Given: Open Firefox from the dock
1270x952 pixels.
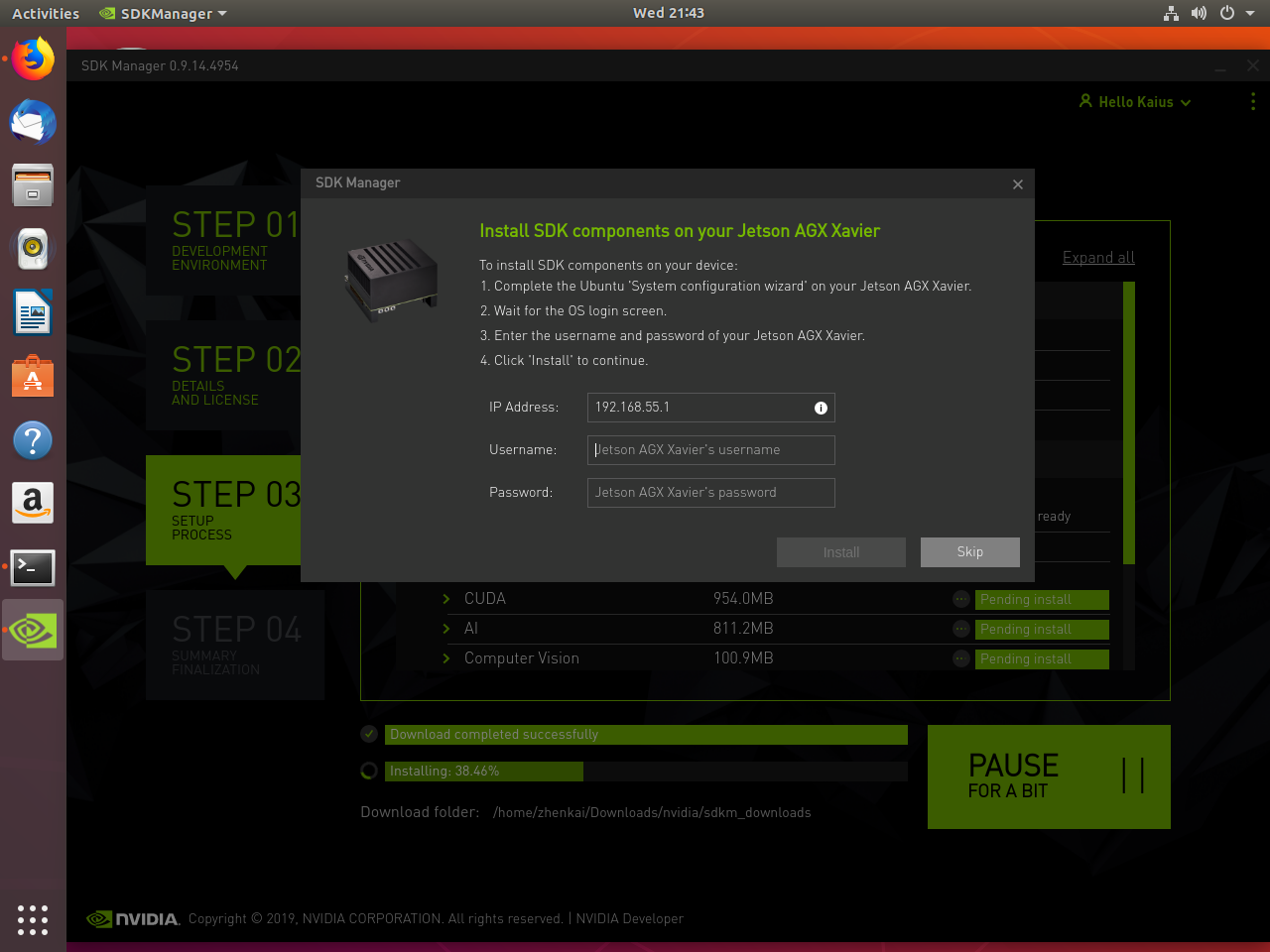Looking at the screenshot, I should (x=33, y=59).
